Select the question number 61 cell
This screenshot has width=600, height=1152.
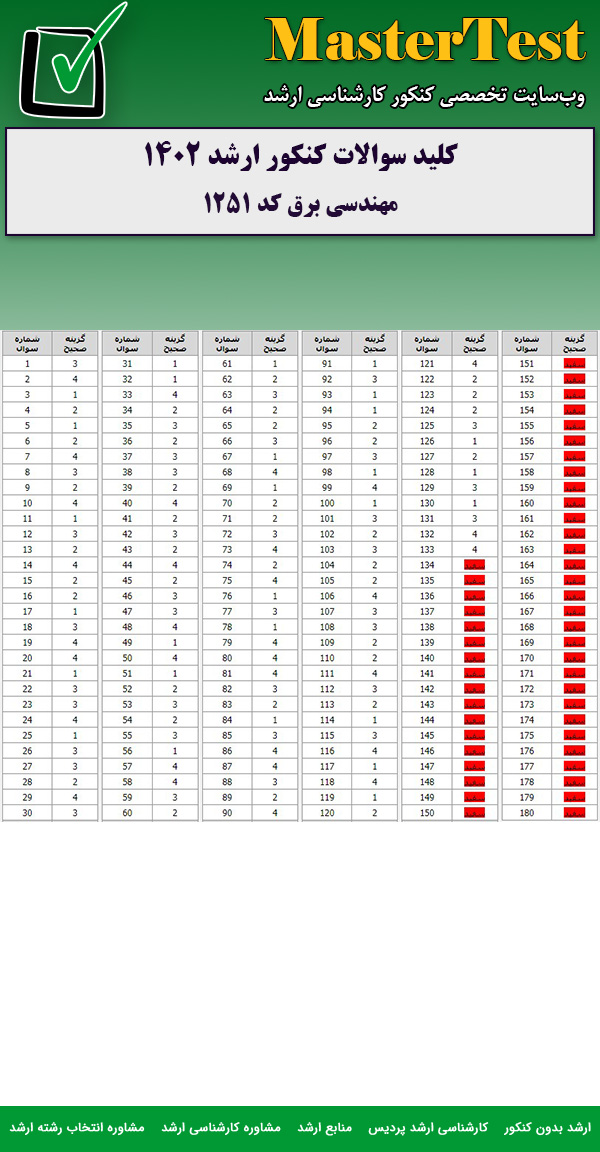(227, 364)
